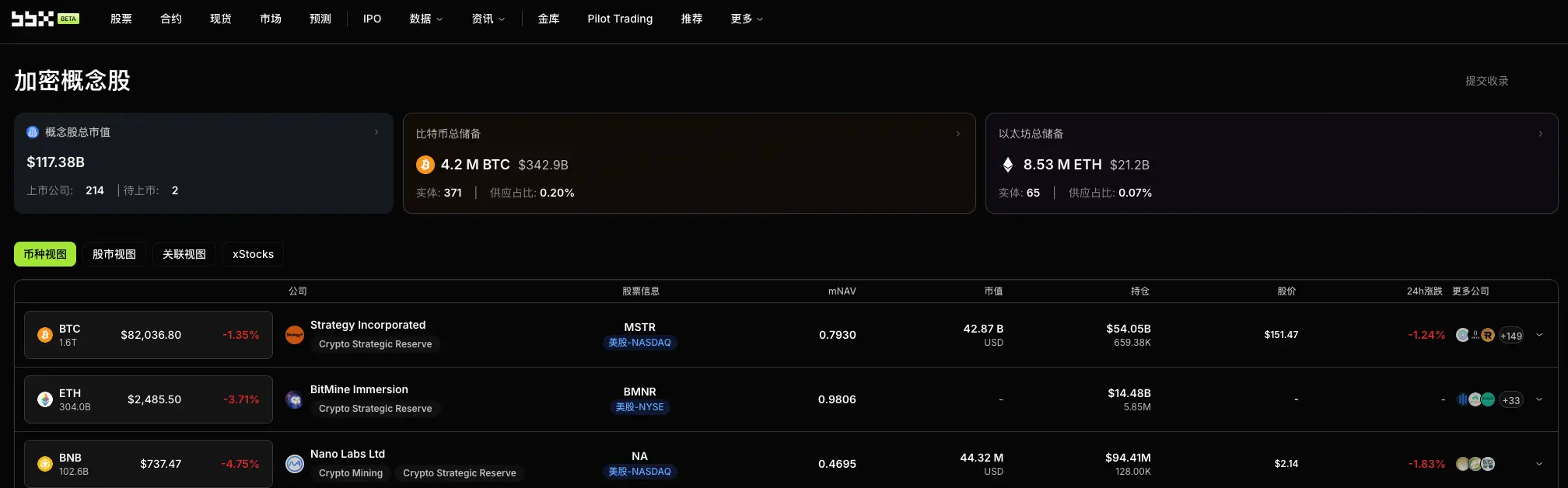This screenshot has height=488, width=1568.
Task: Switch to the xStocks tab
Action: tap(253, 254)
